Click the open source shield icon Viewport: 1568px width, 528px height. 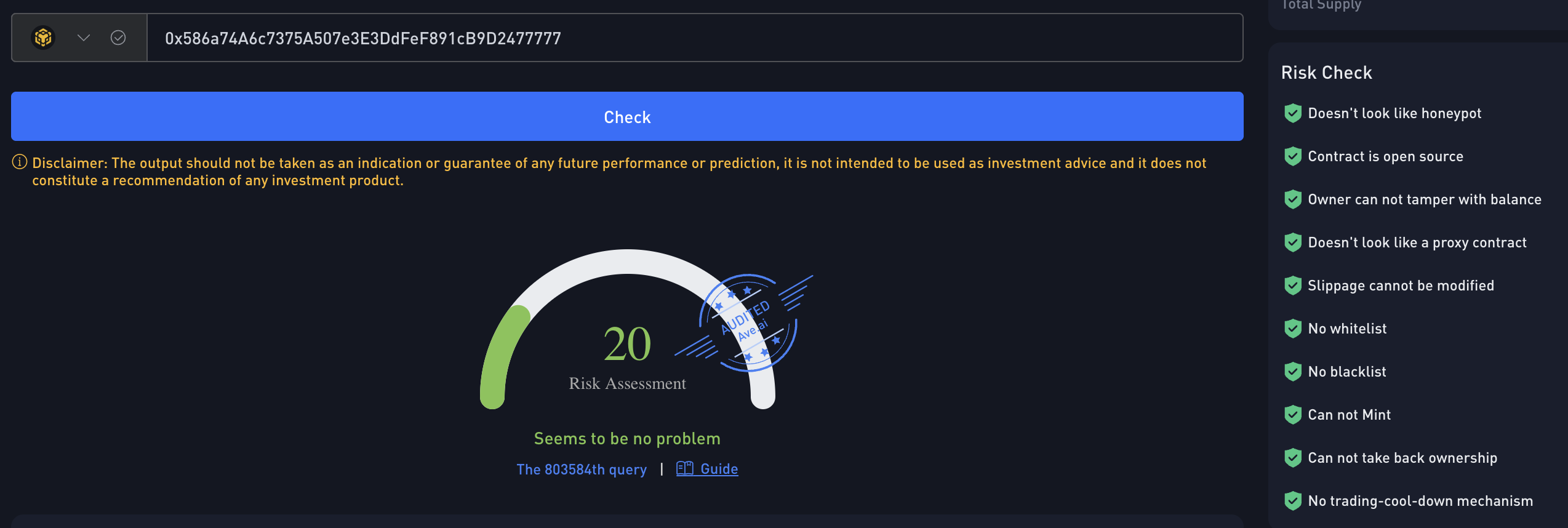(1293, 156)
